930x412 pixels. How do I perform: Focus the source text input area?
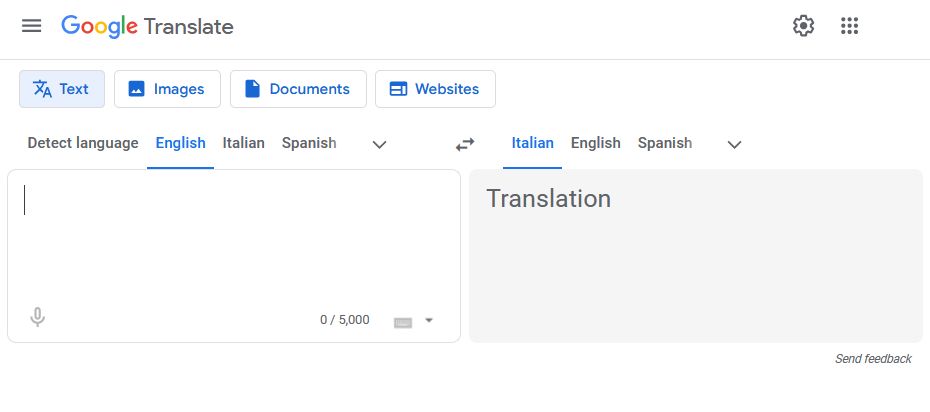(x=233, y=240)
